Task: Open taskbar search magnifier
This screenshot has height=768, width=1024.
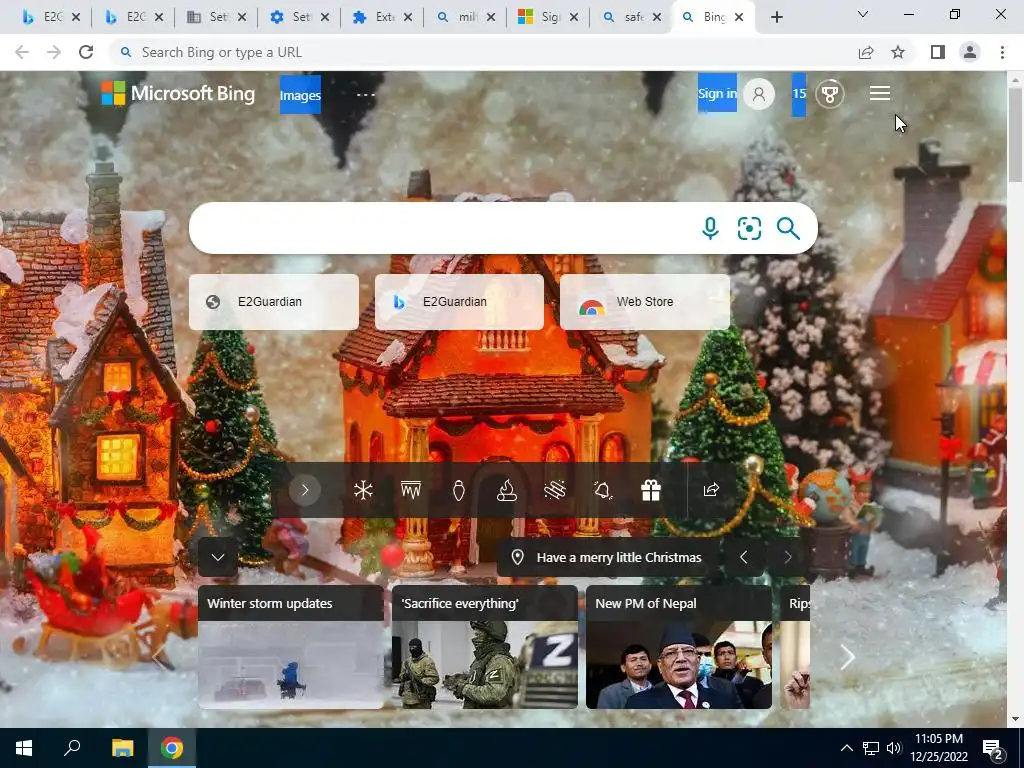Action: point(72,748)
